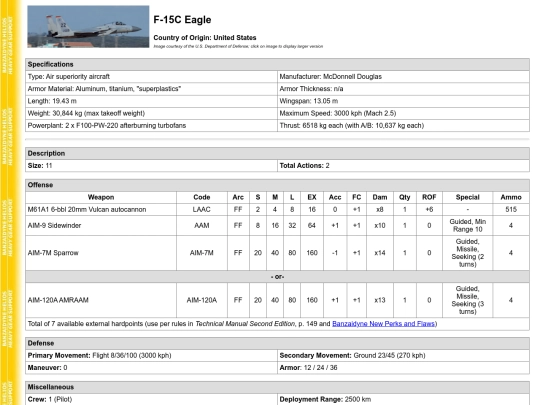Image resolution: width=540 pixels, height=405 pixels.
Task: Select ammo value 515 for Vulcan autocannon
Action: [x=511, y=209]
